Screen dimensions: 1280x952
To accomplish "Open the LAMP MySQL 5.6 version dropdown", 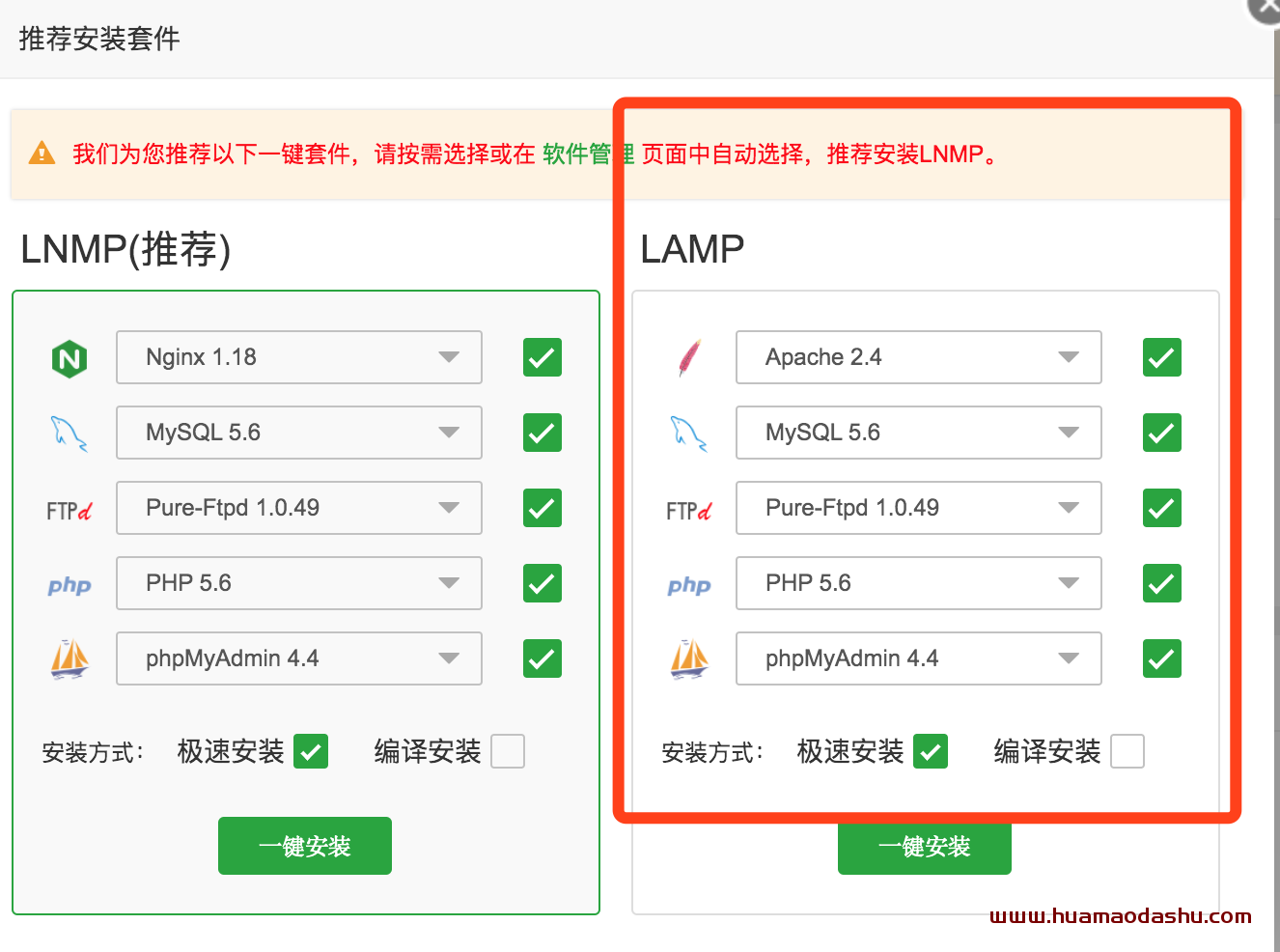I will tap(919, 433).
